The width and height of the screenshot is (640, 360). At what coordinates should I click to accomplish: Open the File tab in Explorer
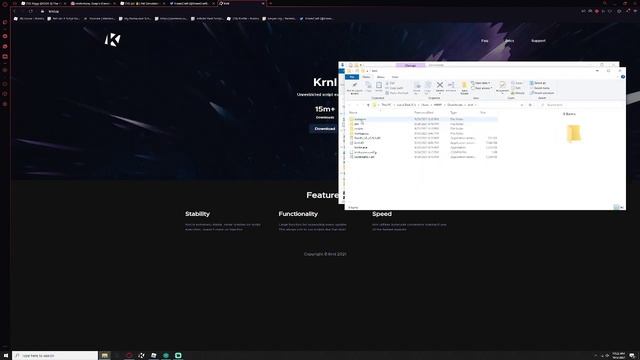pyautogui.click(x=352, y=77)
